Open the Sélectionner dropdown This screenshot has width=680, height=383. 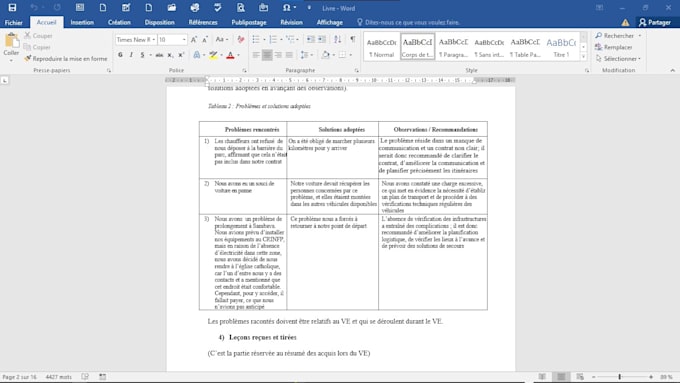coord(618,59)
